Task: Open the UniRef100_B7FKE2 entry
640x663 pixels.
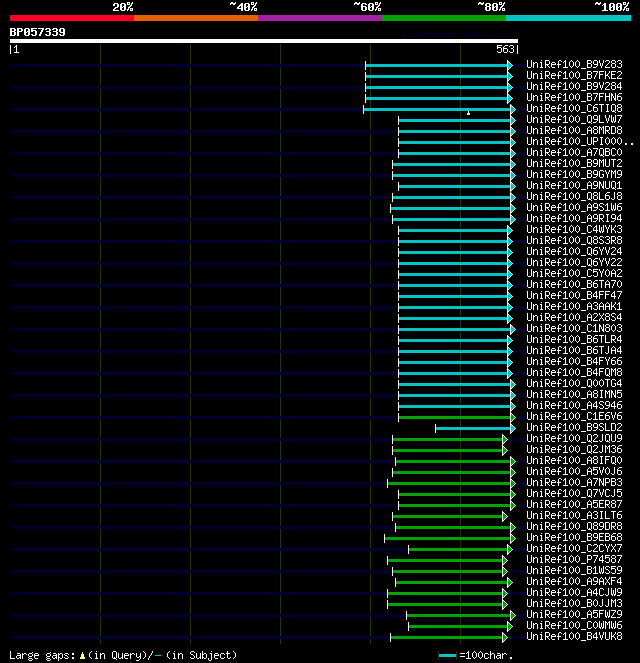Action: (574, 75)
